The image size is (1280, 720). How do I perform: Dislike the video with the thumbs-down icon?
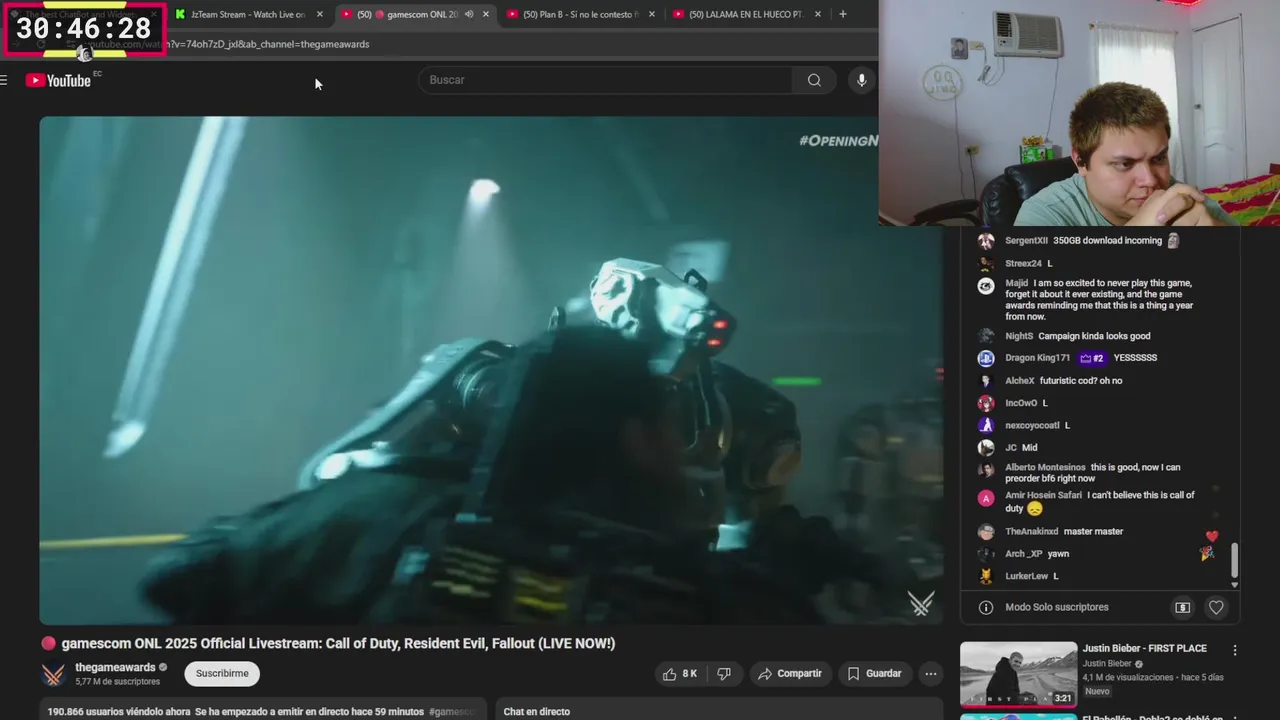click(x=724, y=674)
